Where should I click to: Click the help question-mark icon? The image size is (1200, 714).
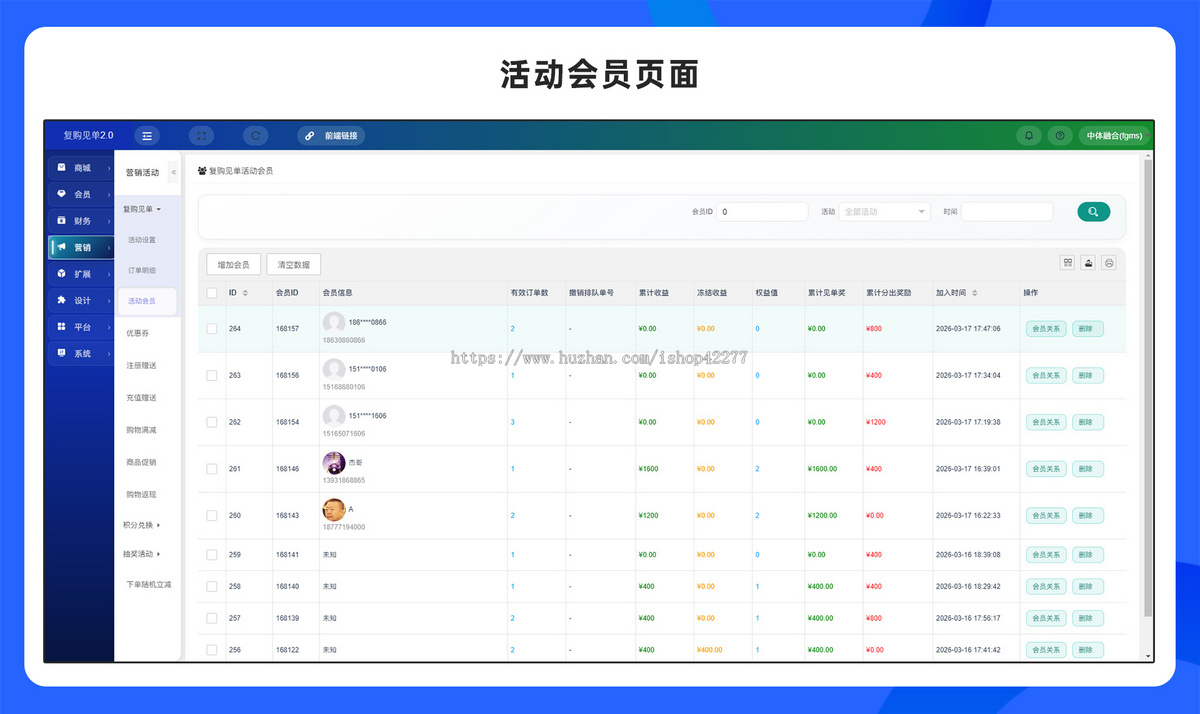(x=1060, y=135)
